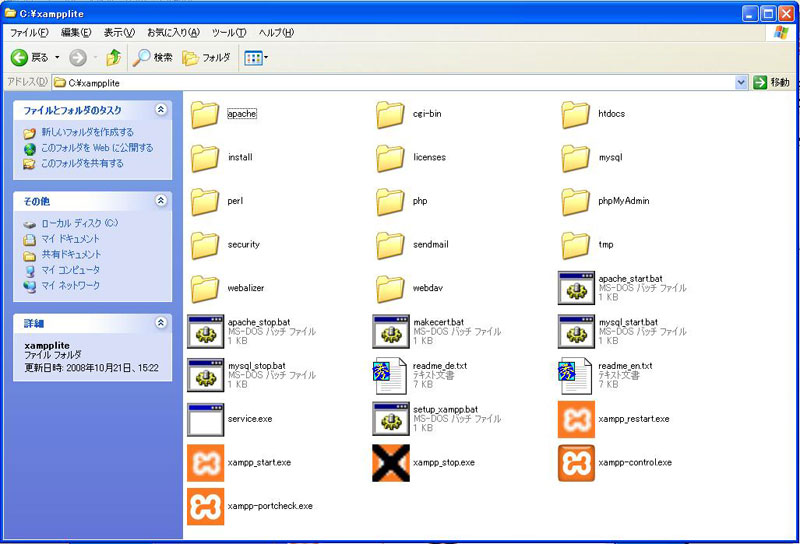Collapse the 詳細 details panel

tap(161, 323)
